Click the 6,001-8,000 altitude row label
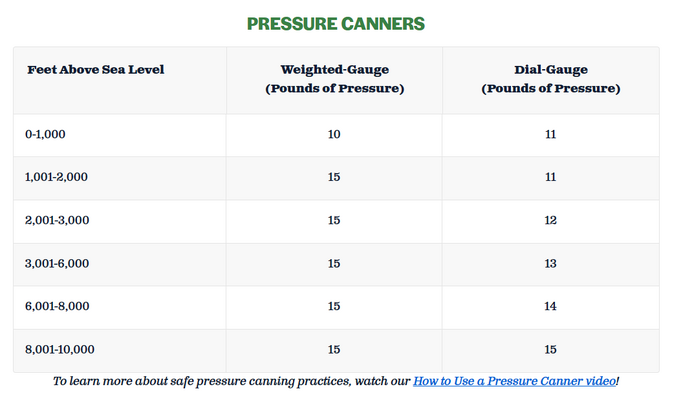The image size is (692, 400). pyautogui.click(x=57, y=306)
